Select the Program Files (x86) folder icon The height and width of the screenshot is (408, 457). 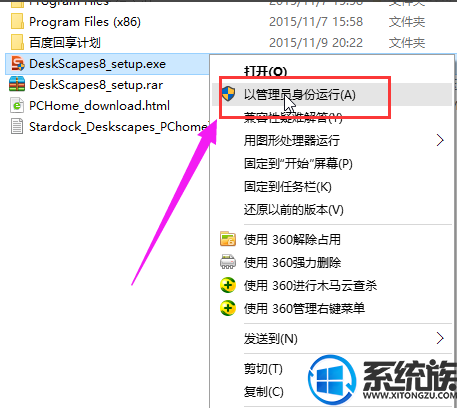point(17,22)
